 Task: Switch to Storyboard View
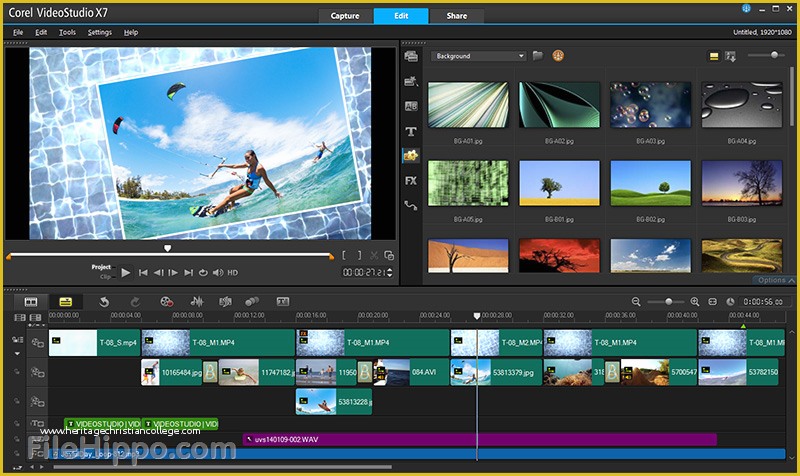(x=31, y=302)
